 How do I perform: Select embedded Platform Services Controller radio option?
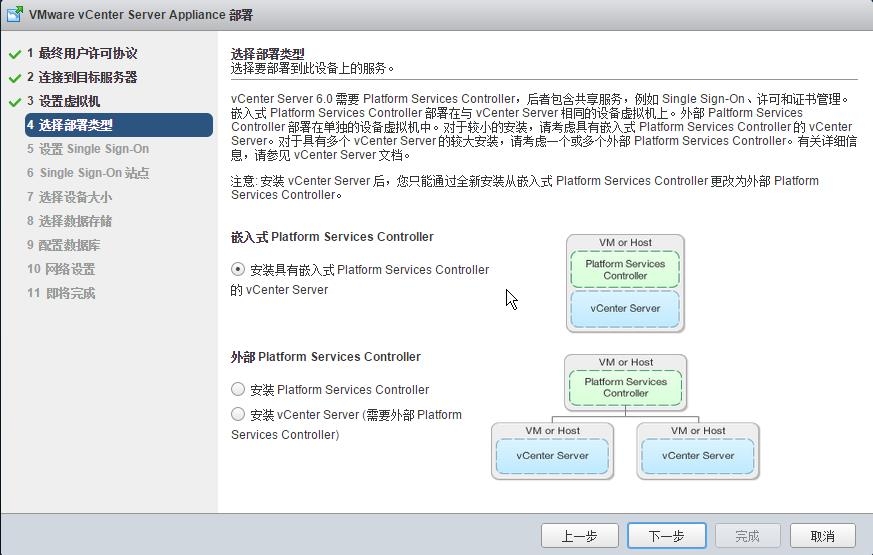pos(238,269)
